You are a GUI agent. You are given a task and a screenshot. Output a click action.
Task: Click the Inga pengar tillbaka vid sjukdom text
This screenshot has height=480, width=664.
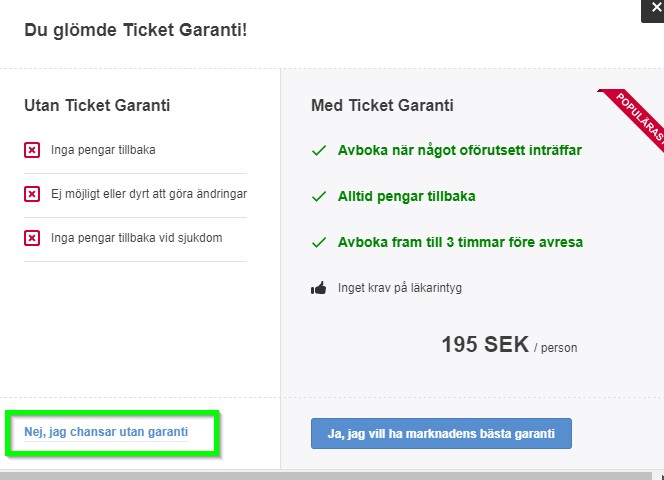click(x=136, y=238)
